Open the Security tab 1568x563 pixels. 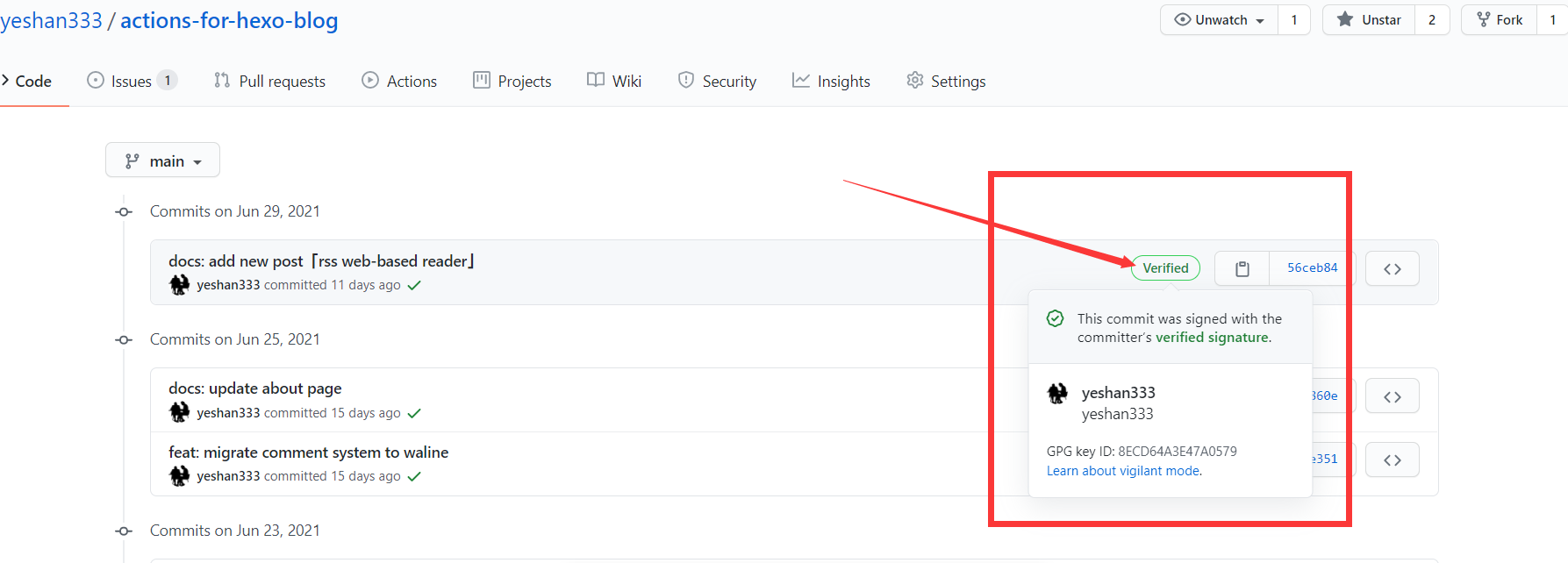tap(717, 81)
